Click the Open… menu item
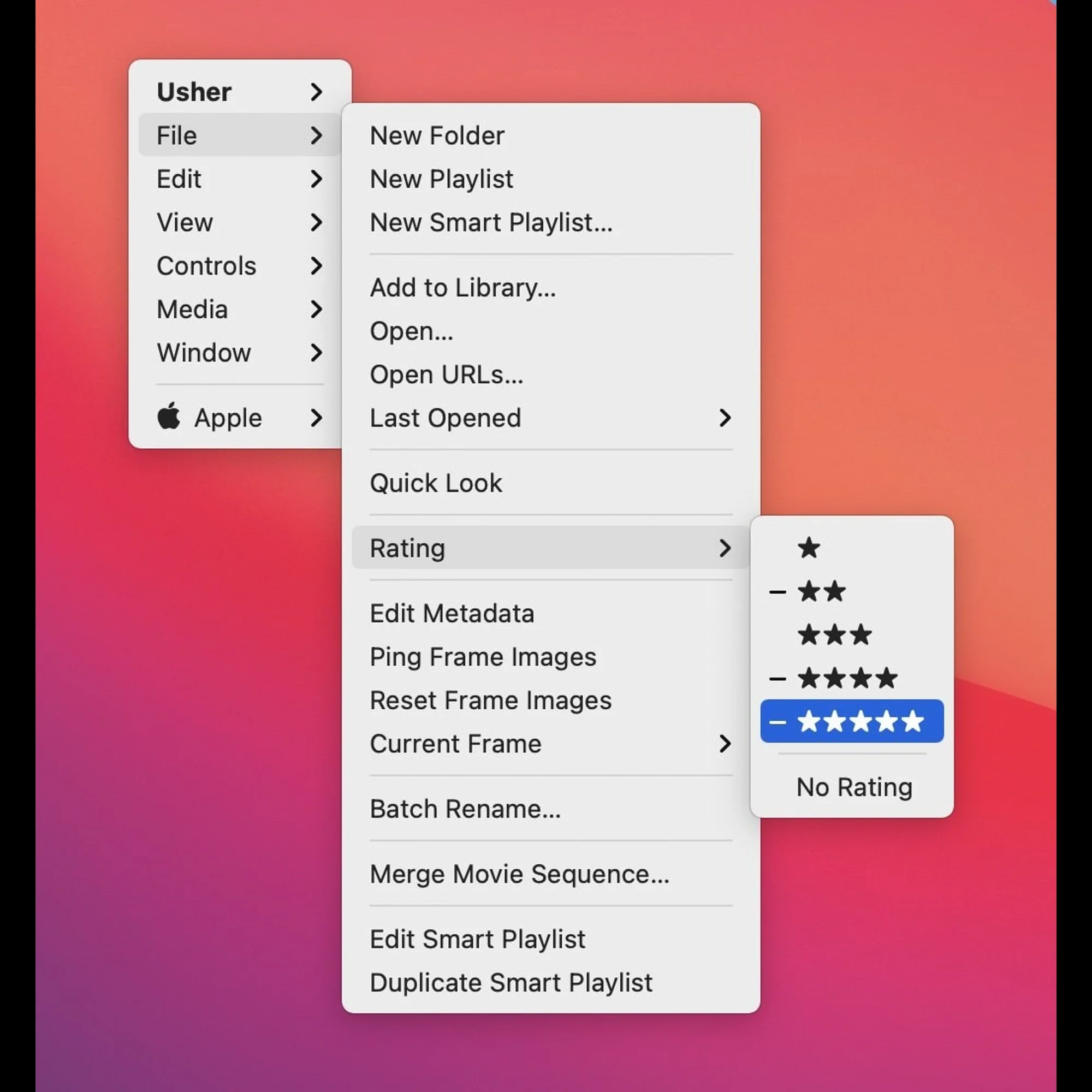This screenshot has width=1092, height=1092. point(550,331)
